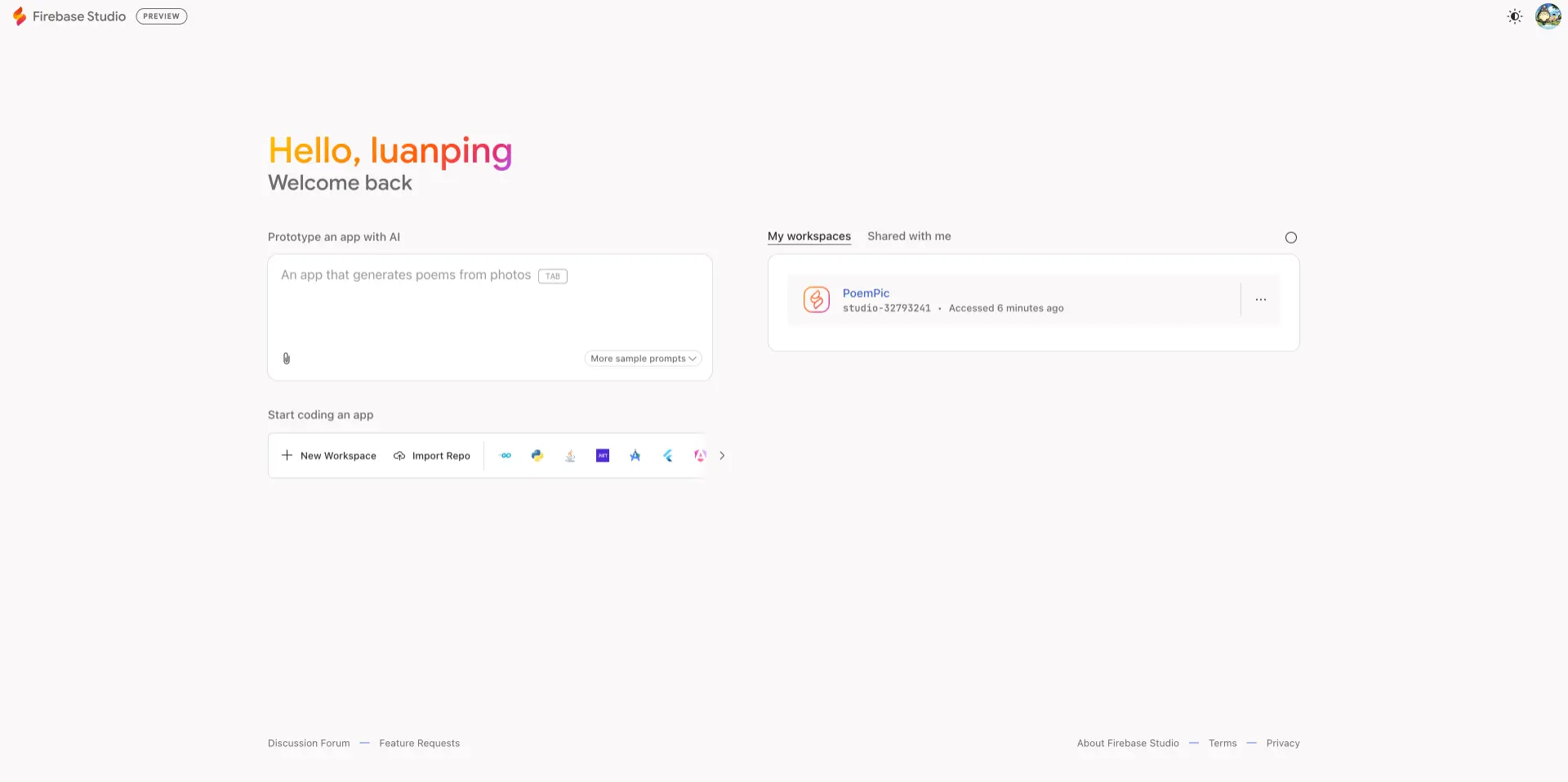
Task: Create a New Workspace
Action: pyautogui.click(x=328, y=455)
